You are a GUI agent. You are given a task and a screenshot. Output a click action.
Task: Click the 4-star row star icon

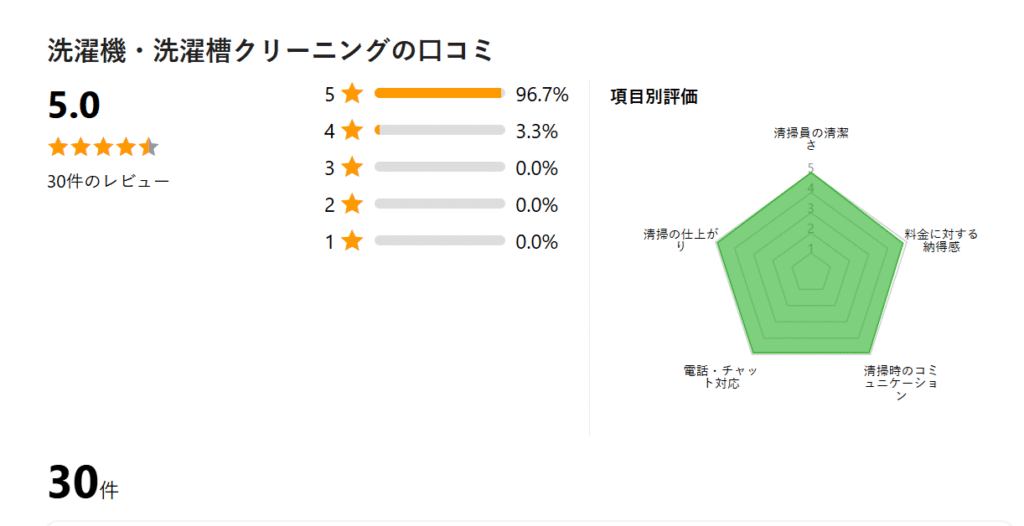point(351,131)
